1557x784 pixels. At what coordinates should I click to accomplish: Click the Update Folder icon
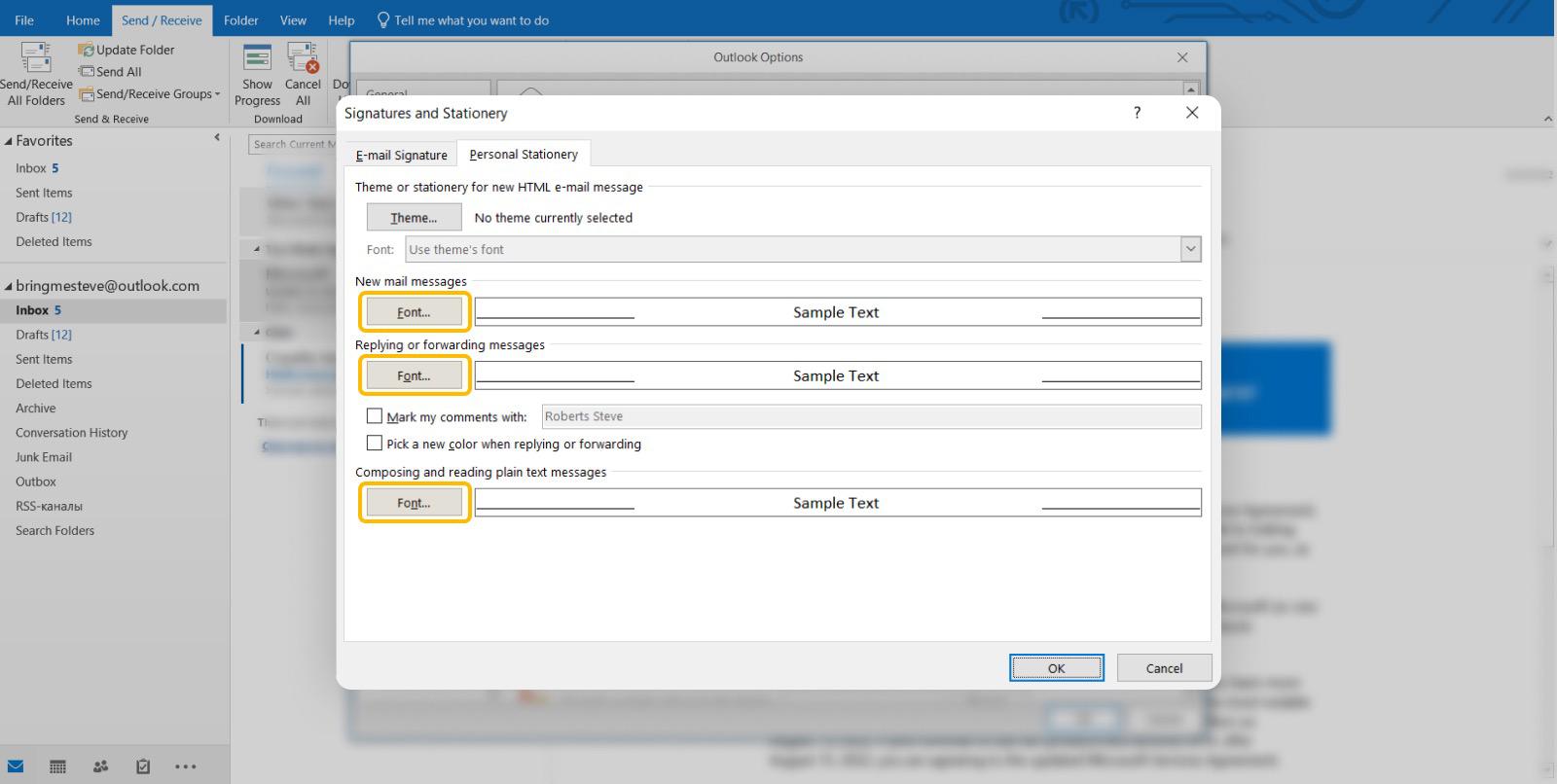pyautogui.click(x=87, y=50)
